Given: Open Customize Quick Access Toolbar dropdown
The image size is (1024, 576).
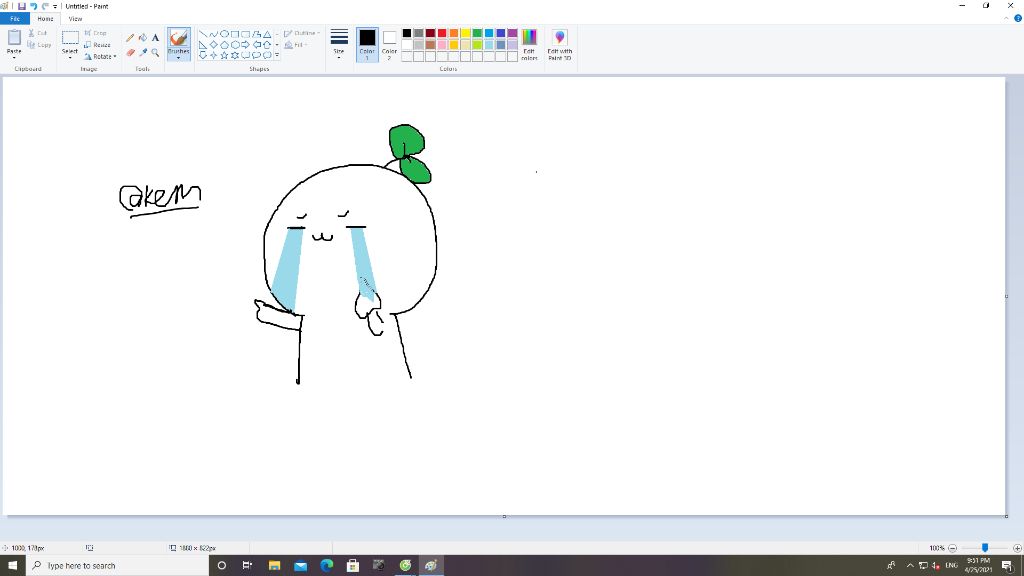Looking at the screenshot, I should pos(55,6).
